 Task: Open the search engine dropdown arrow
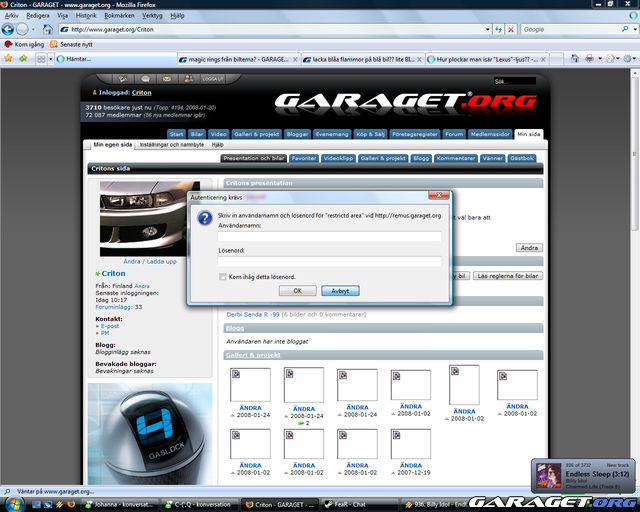635,29
